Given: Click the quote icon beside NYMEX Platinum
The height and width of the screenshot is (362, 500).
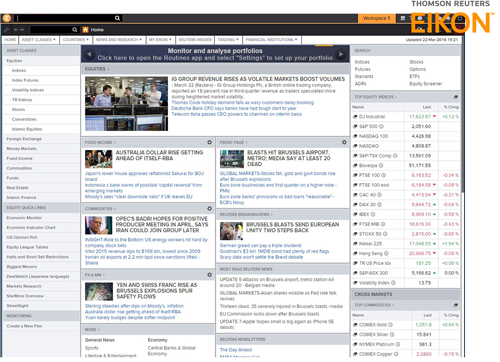Looking at the screenshot, I should (355, 344).
